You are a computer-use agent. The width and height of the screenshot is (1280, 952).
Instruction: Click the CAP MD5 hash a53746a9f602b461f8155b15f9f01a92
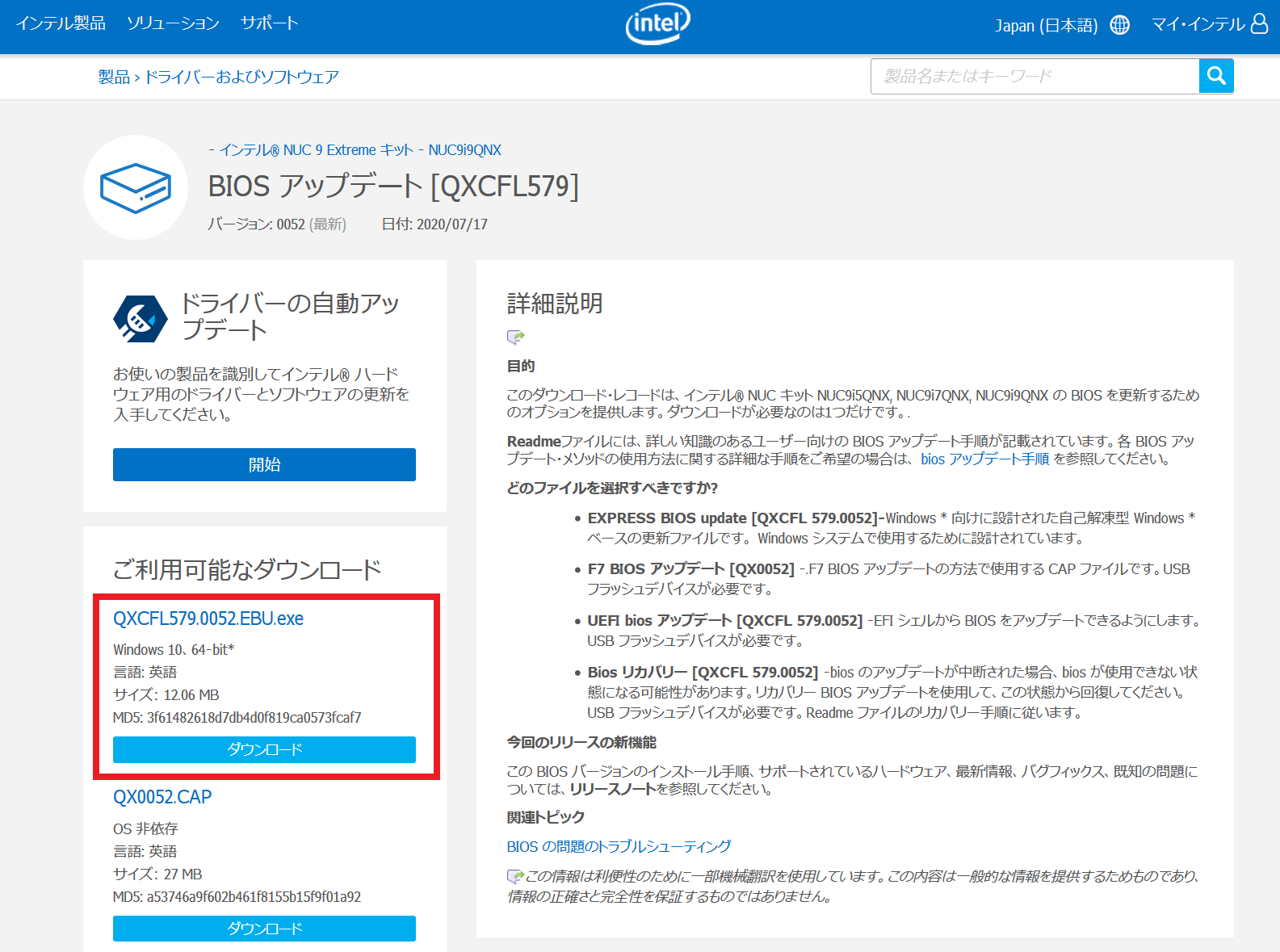(x=254, y=897)
